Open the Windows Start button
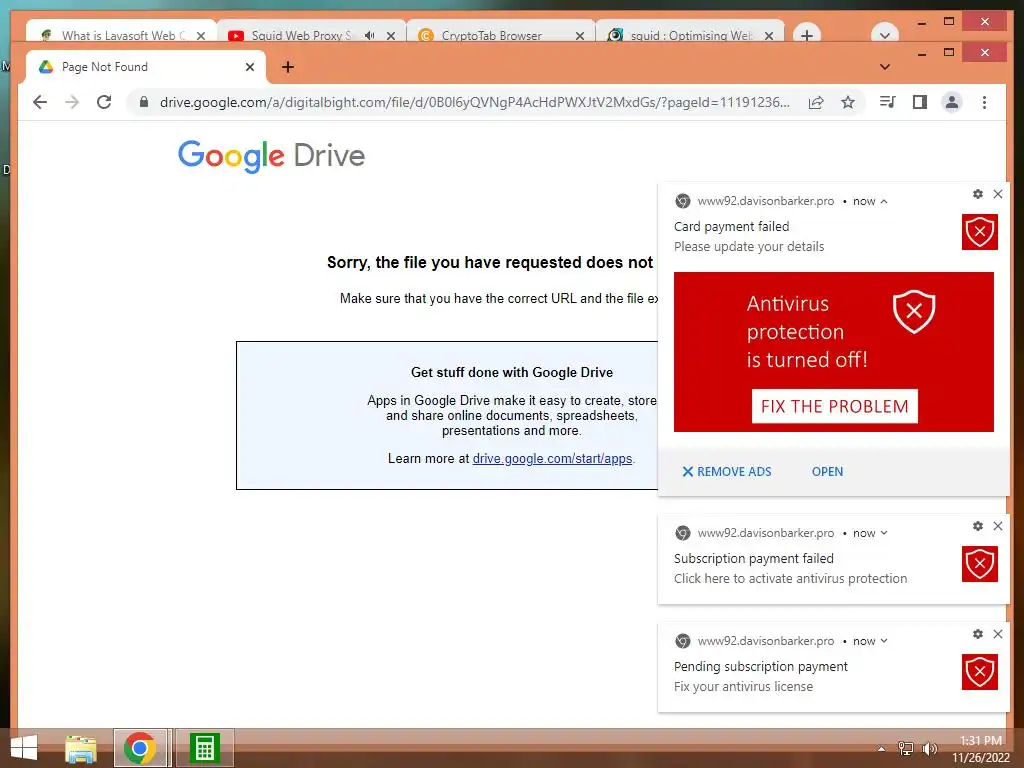The image size is (1024, 768). 24,748
